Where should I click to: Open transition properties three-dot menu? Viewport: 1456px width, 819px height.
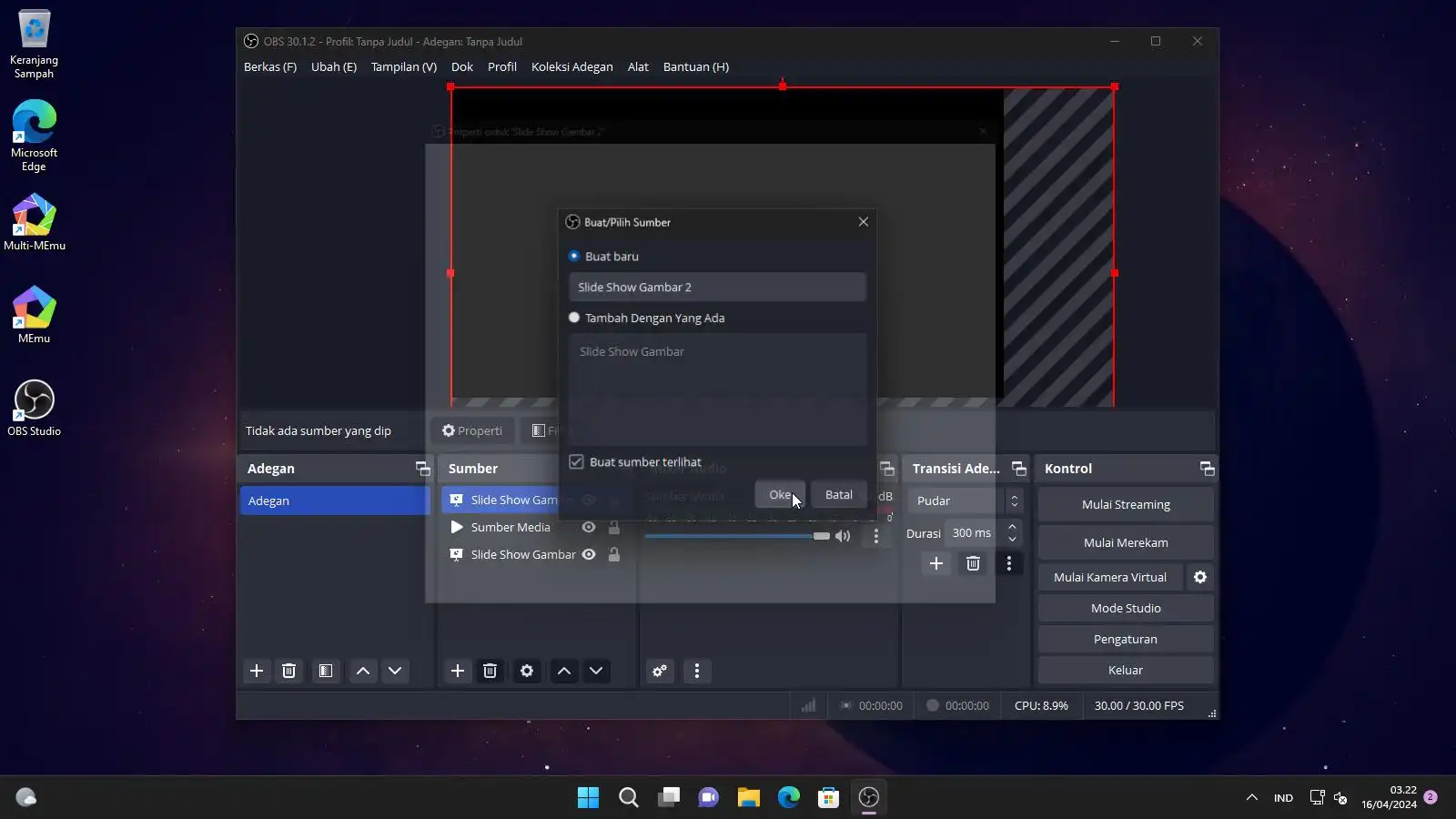1008,563
